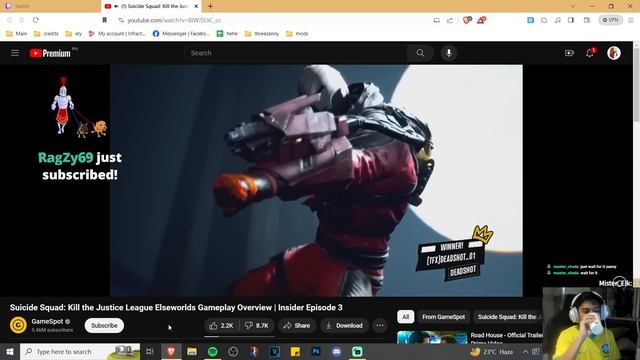Open more actions ellipsis under video
Screen dimensions: 640x360
(380, 325)
